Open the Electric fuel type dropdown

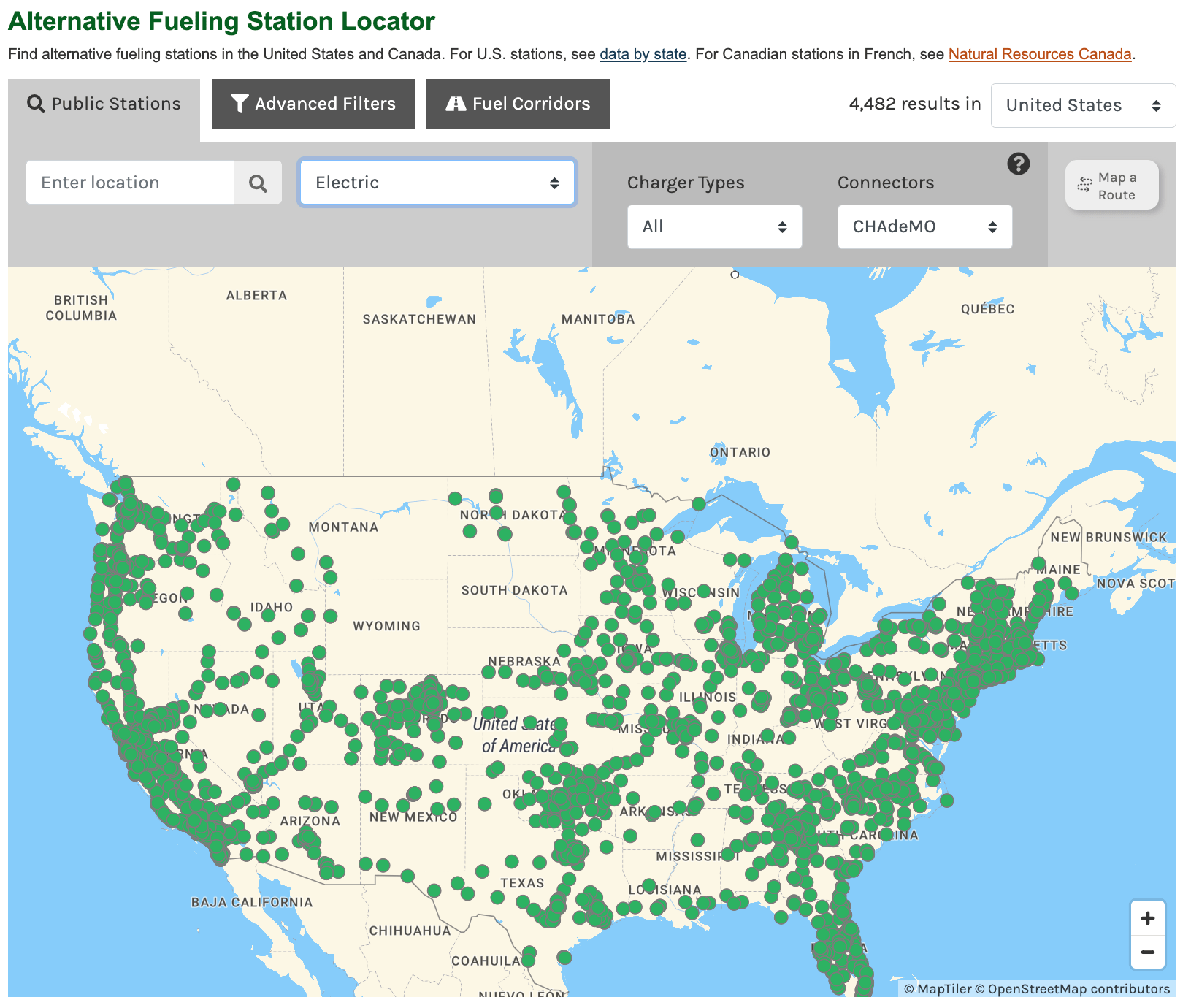tap(437, 183)
